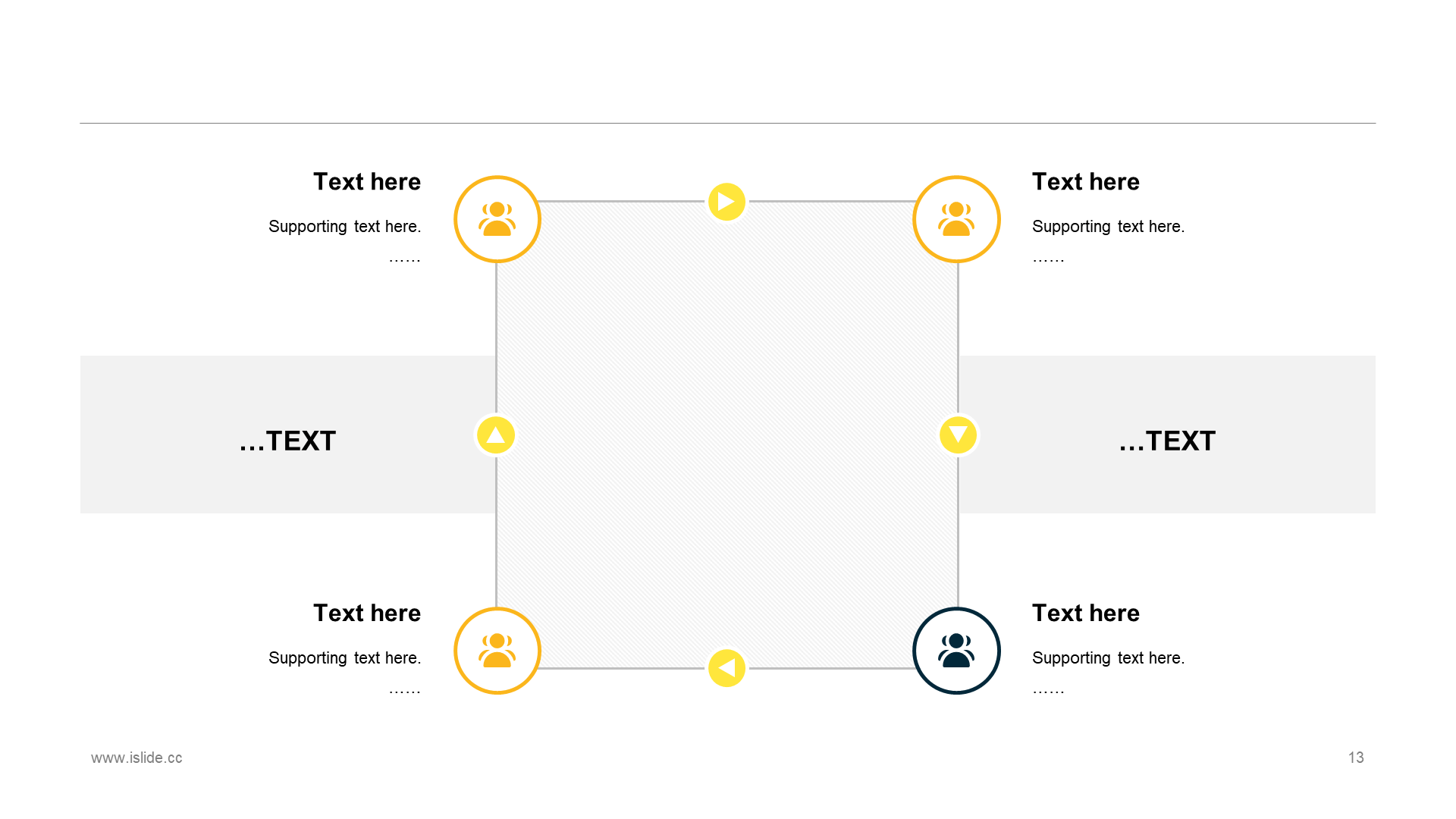Click the top-left orange people icon
Viewport: 1456px width, 819px height.
tap(497, 219)
